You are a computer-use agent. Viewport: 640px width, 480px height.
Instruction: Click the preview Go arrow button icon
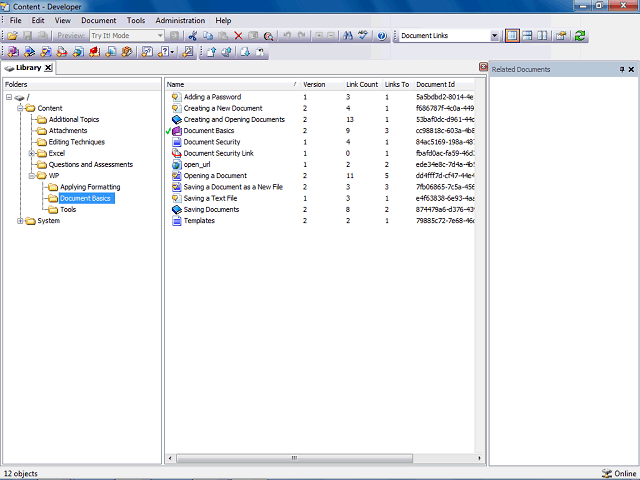[x=174, y=36]
